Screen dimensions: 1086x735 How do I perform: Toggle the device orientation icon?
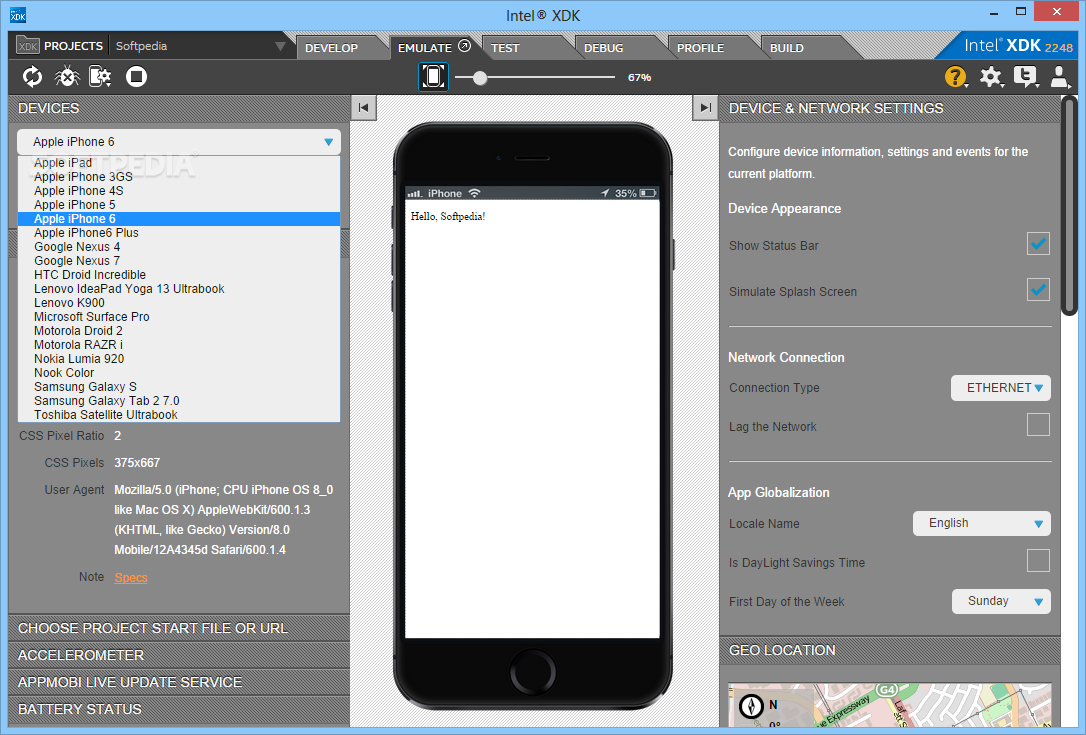click(x=434, y=77)
